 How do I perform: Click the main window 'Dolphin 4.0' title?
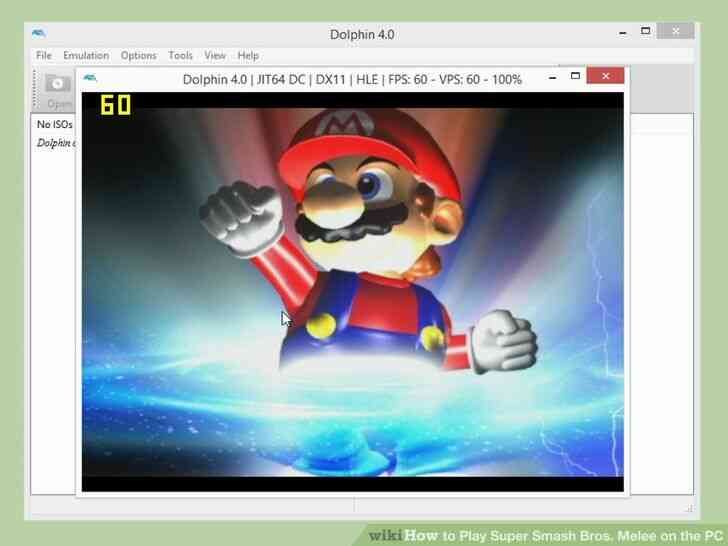click(x=362, y=34)
